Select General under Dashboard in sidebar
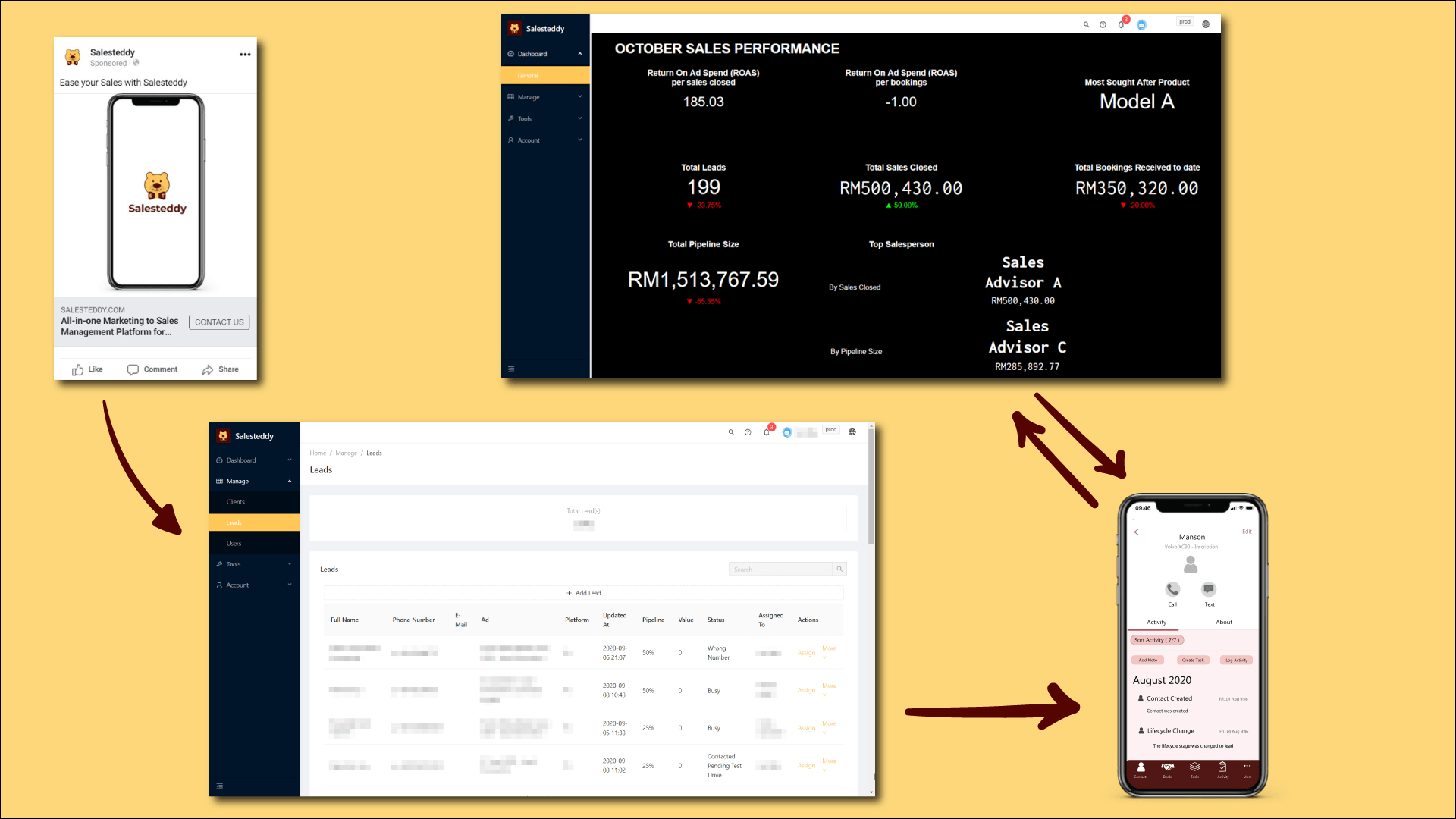The width and height of the screenshot is (1456, 819). point(545,76)
